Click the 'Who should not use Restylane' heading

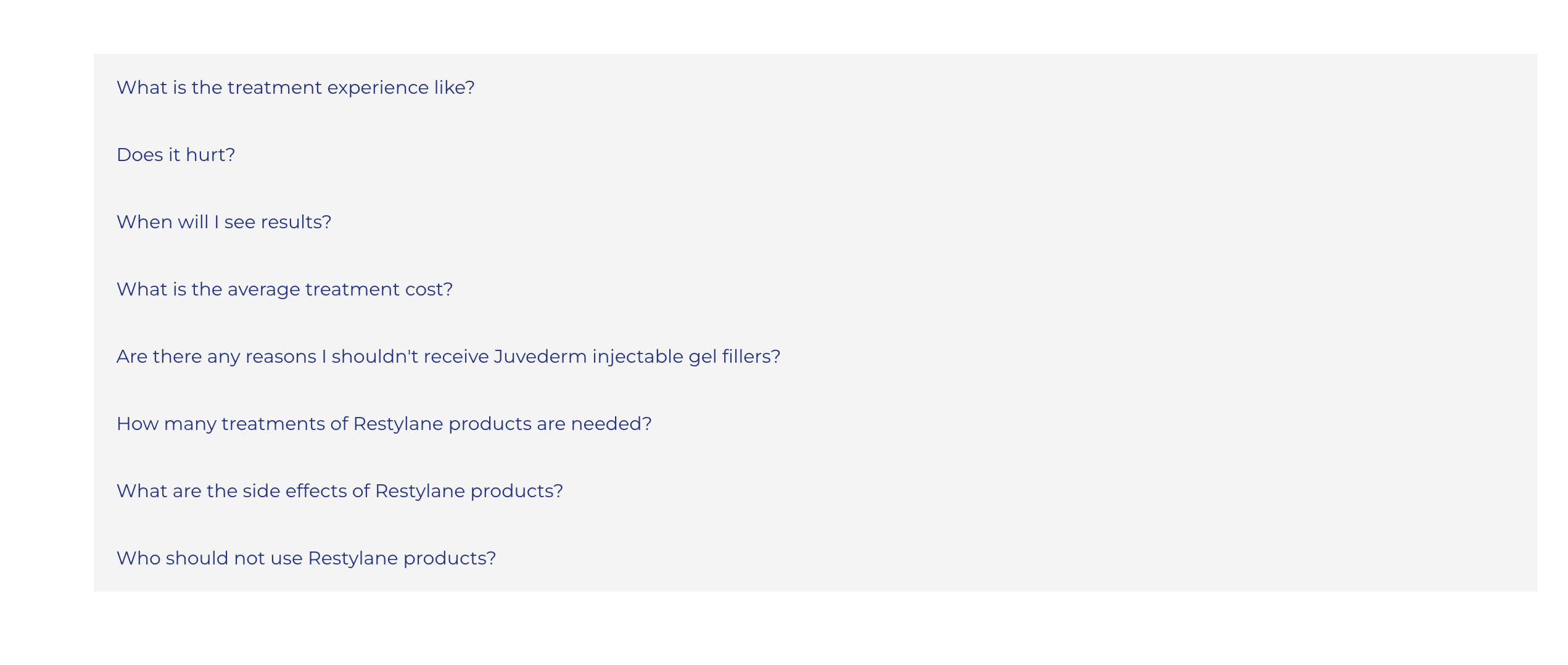pos(306,558)
